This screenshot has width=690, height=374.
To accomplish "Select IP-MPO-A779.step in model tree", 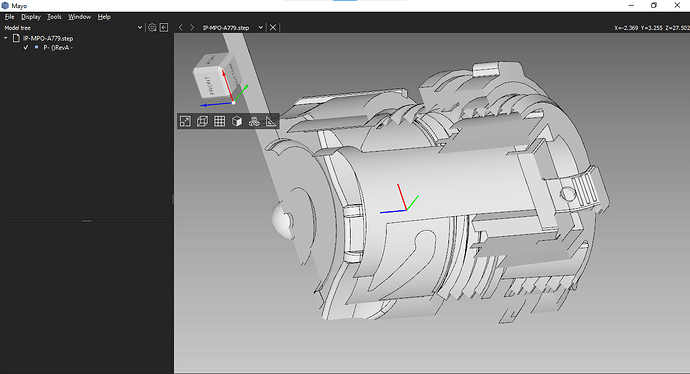I will click(48, 38).
